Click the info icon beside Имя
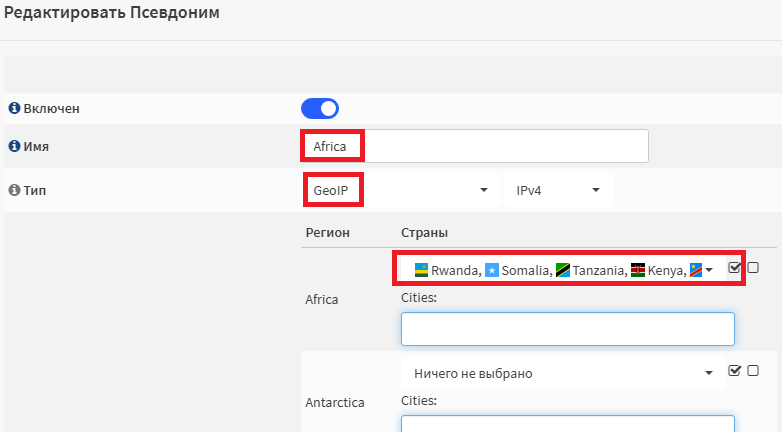Image resolution: width=782 pixels, height=432 pixels. pyautogui.click(x=14, y=146)
